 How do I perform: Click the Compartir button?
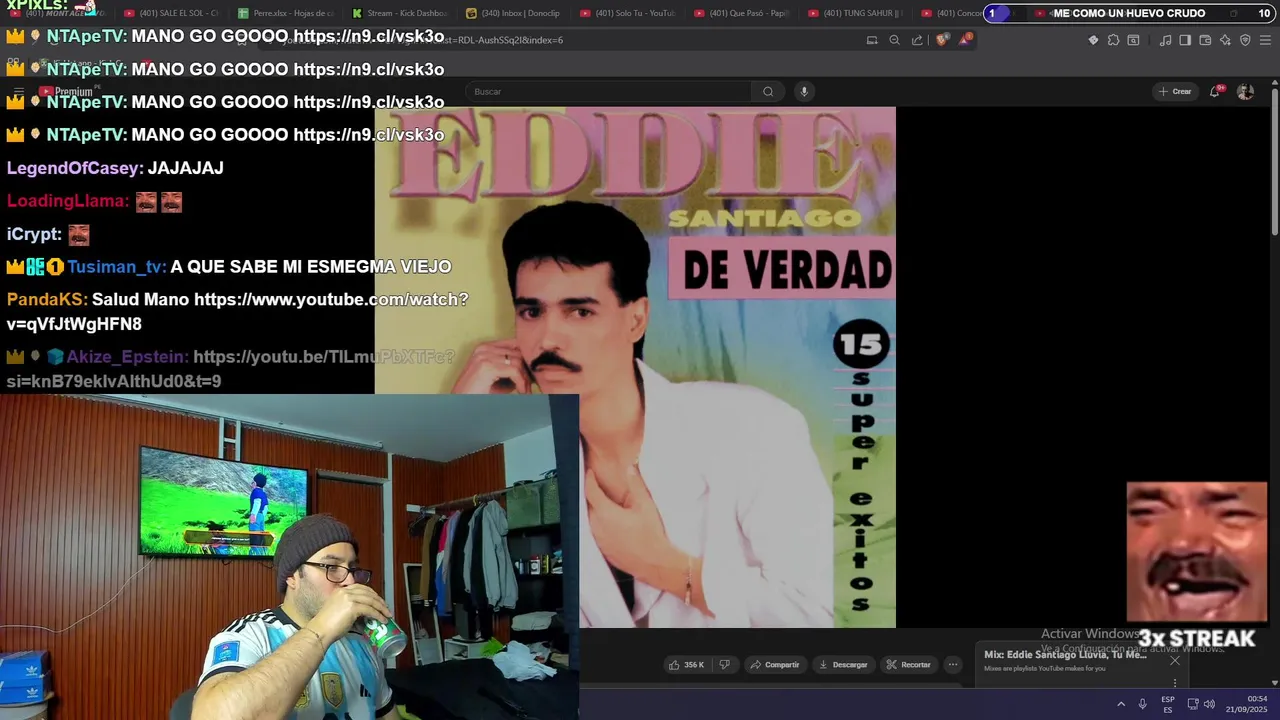click(x=775, y=665)
